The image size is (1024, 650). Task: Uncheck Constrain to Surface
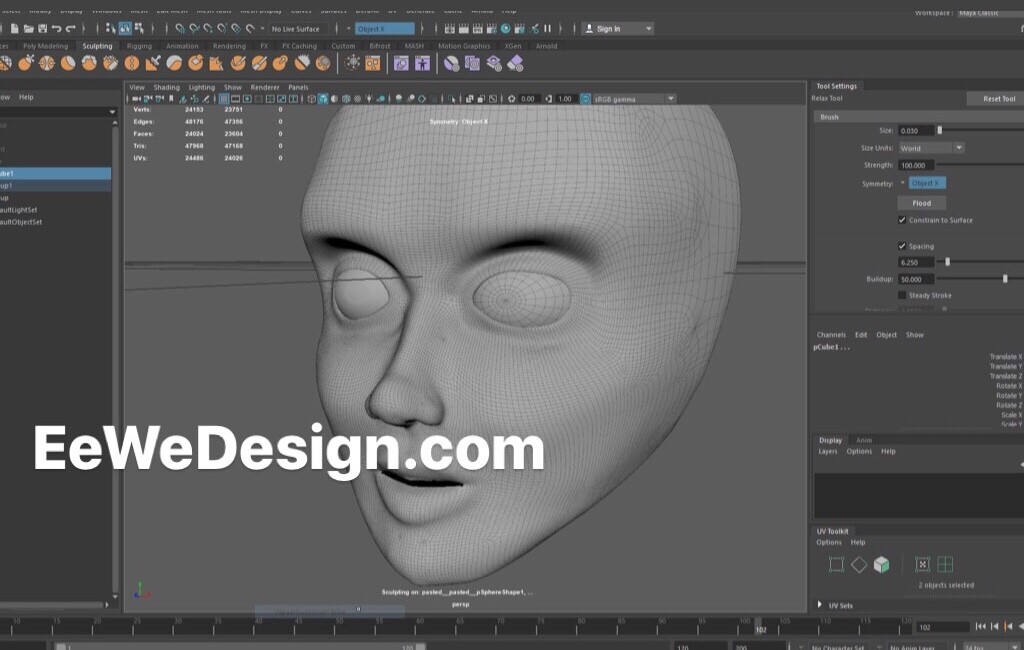(x=901, y=220)
